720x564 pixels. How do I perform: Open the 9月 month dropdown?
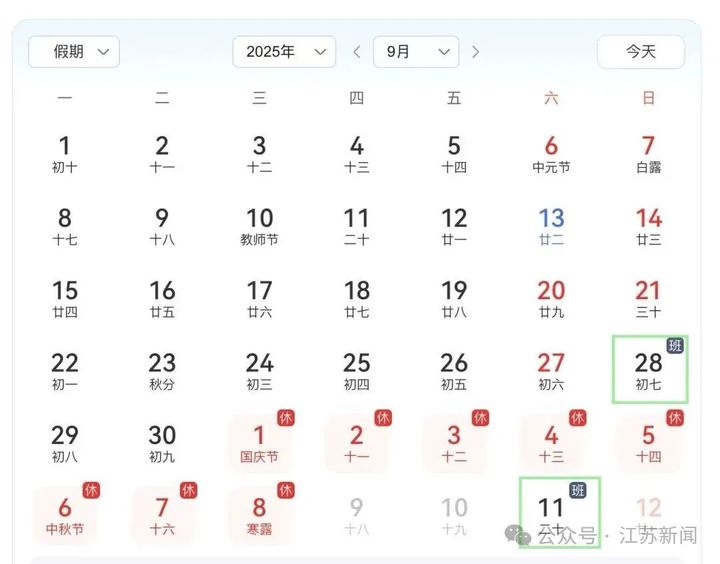click(416, 52)
